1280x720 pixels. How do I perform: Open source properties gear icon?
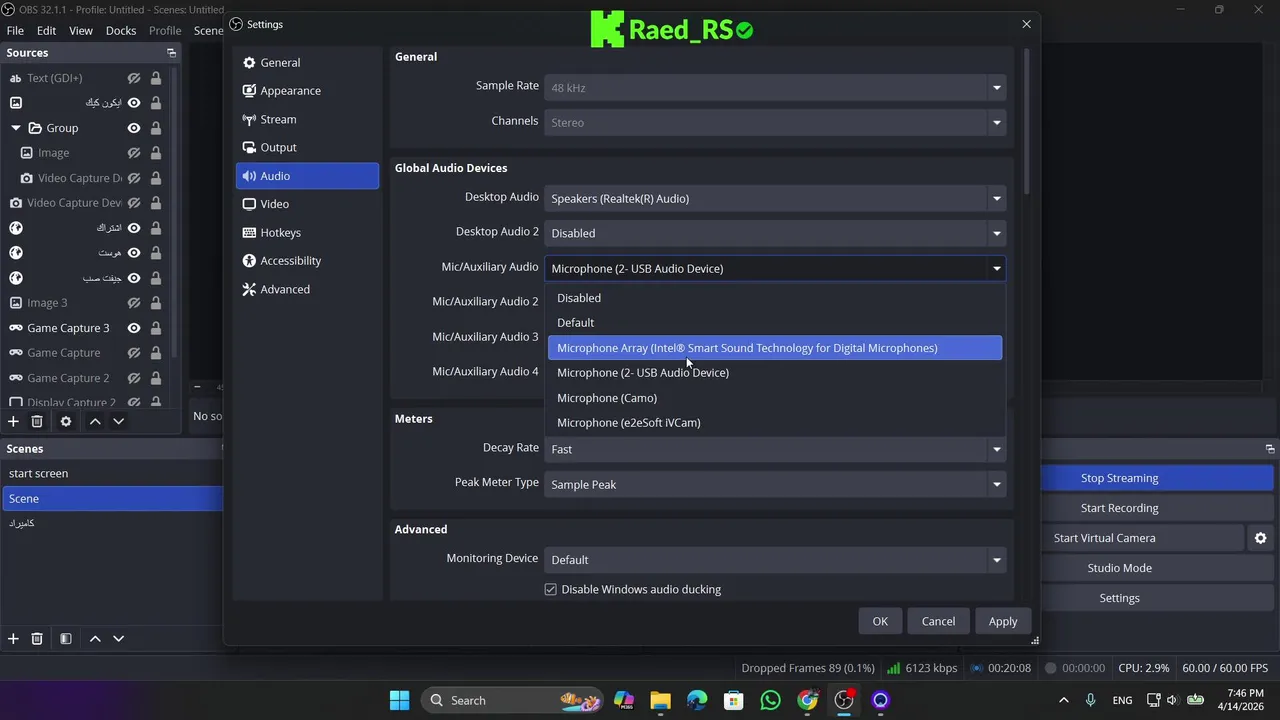[66, 422]
